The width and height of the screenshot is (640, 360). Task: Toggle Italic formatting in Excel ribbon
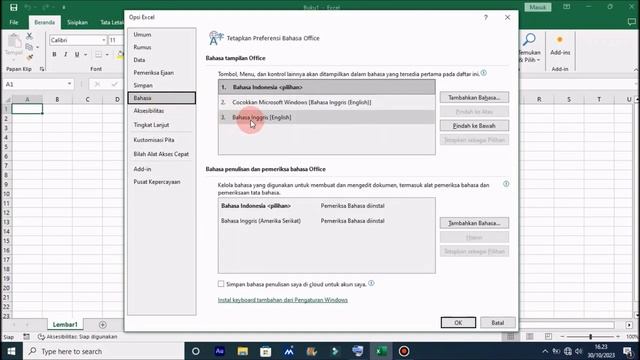tap(65, 55)
